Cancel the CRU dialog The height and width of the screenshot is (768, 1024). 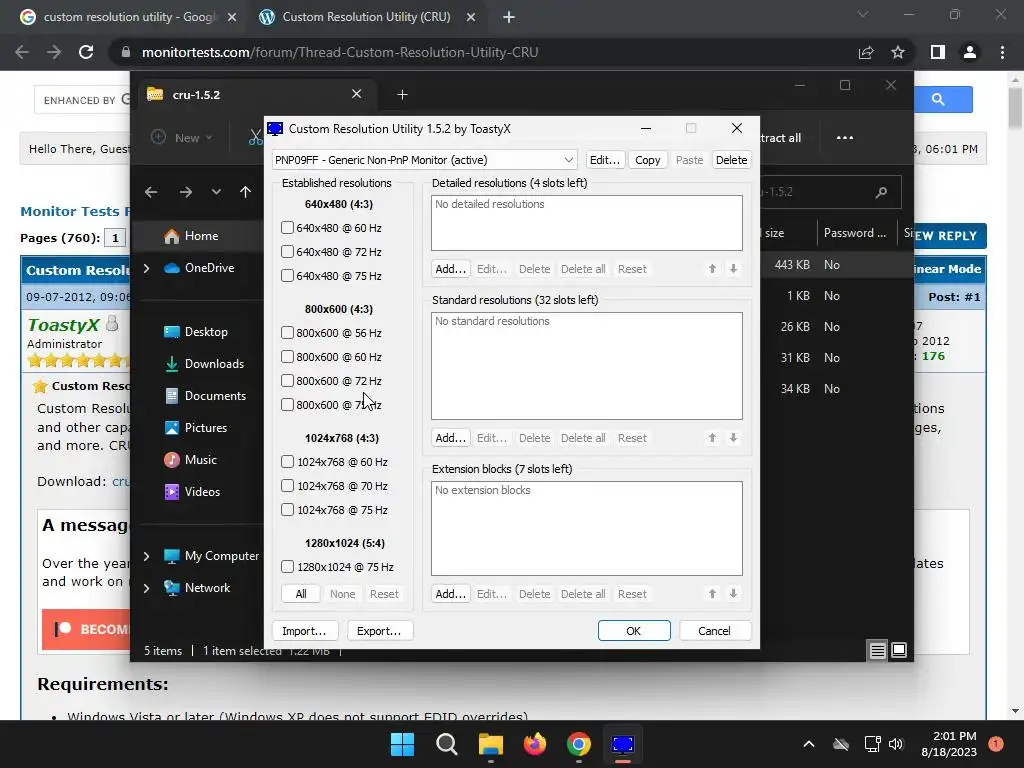point(714,631)
